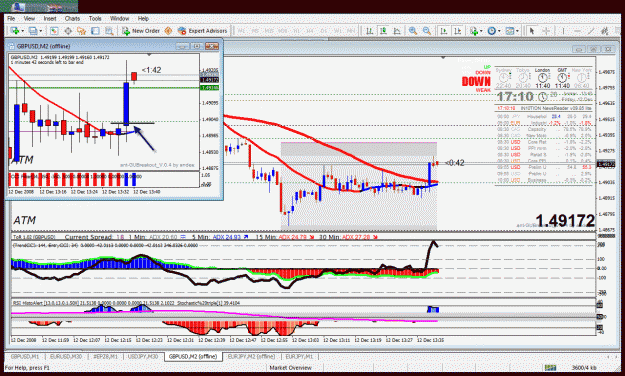The width and height of the screenshot is (625, 376).
Task: Click the 3600/4 kb traffic indicator
Action: tap(584, 368)
